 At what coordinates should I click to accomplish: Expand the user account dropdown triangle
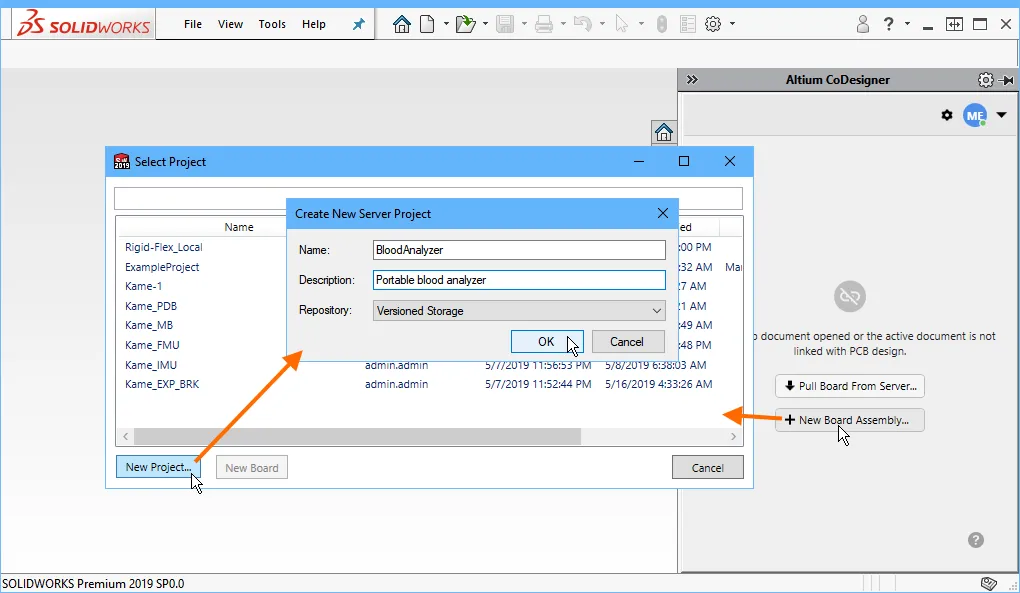1002,115
